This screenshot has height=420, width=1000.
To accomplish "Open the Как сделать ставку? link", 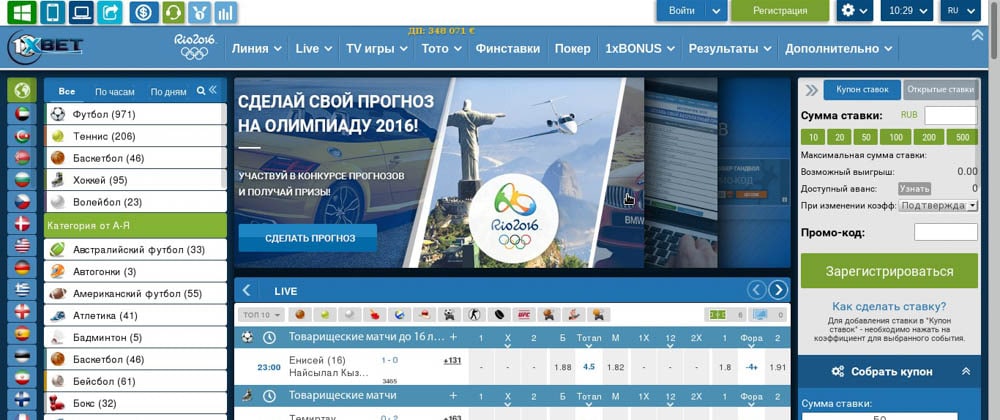I will [889, 307].
